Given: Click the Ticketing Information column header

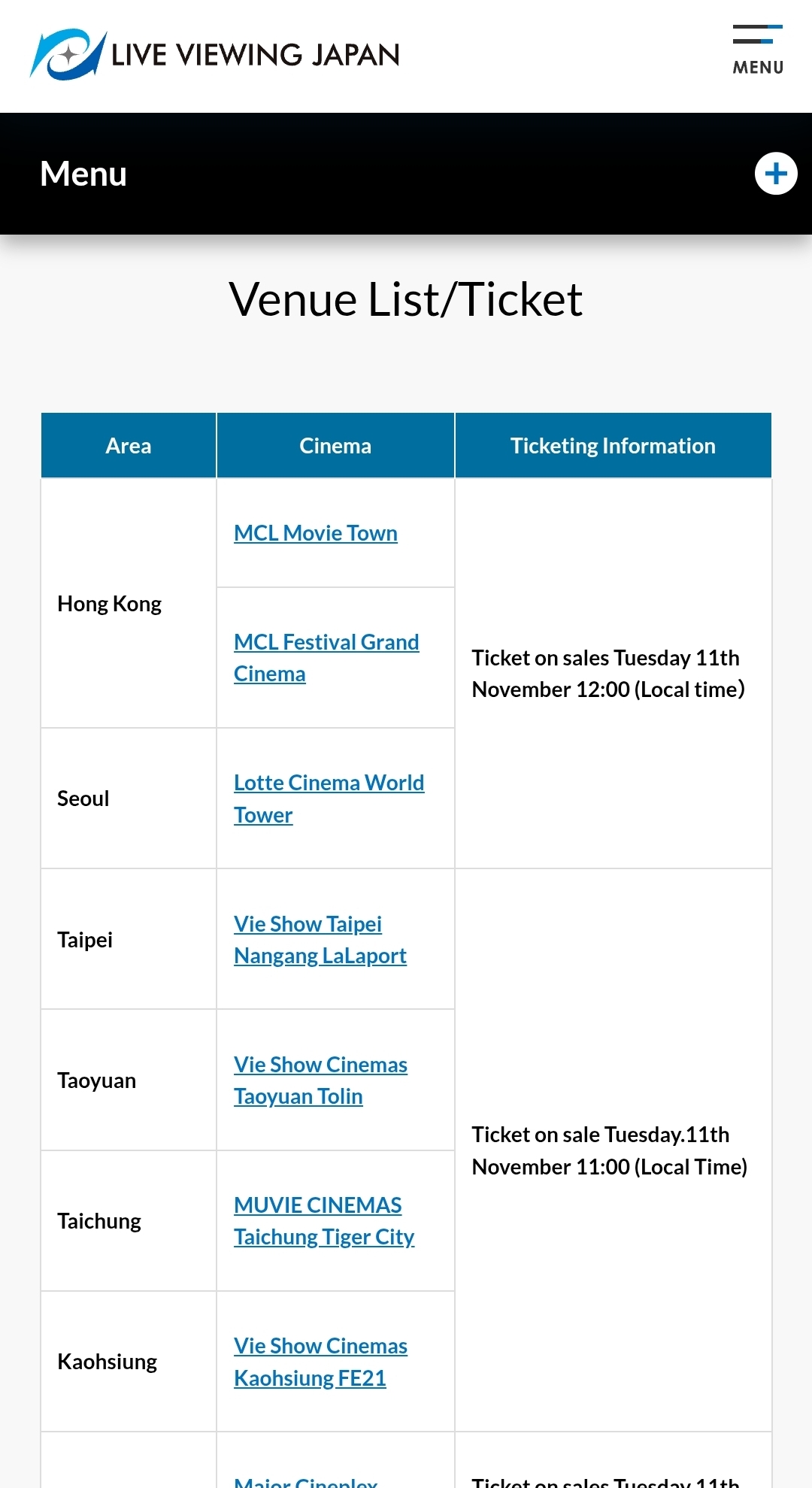Looking at the screenshot, I should click(613, 446).
